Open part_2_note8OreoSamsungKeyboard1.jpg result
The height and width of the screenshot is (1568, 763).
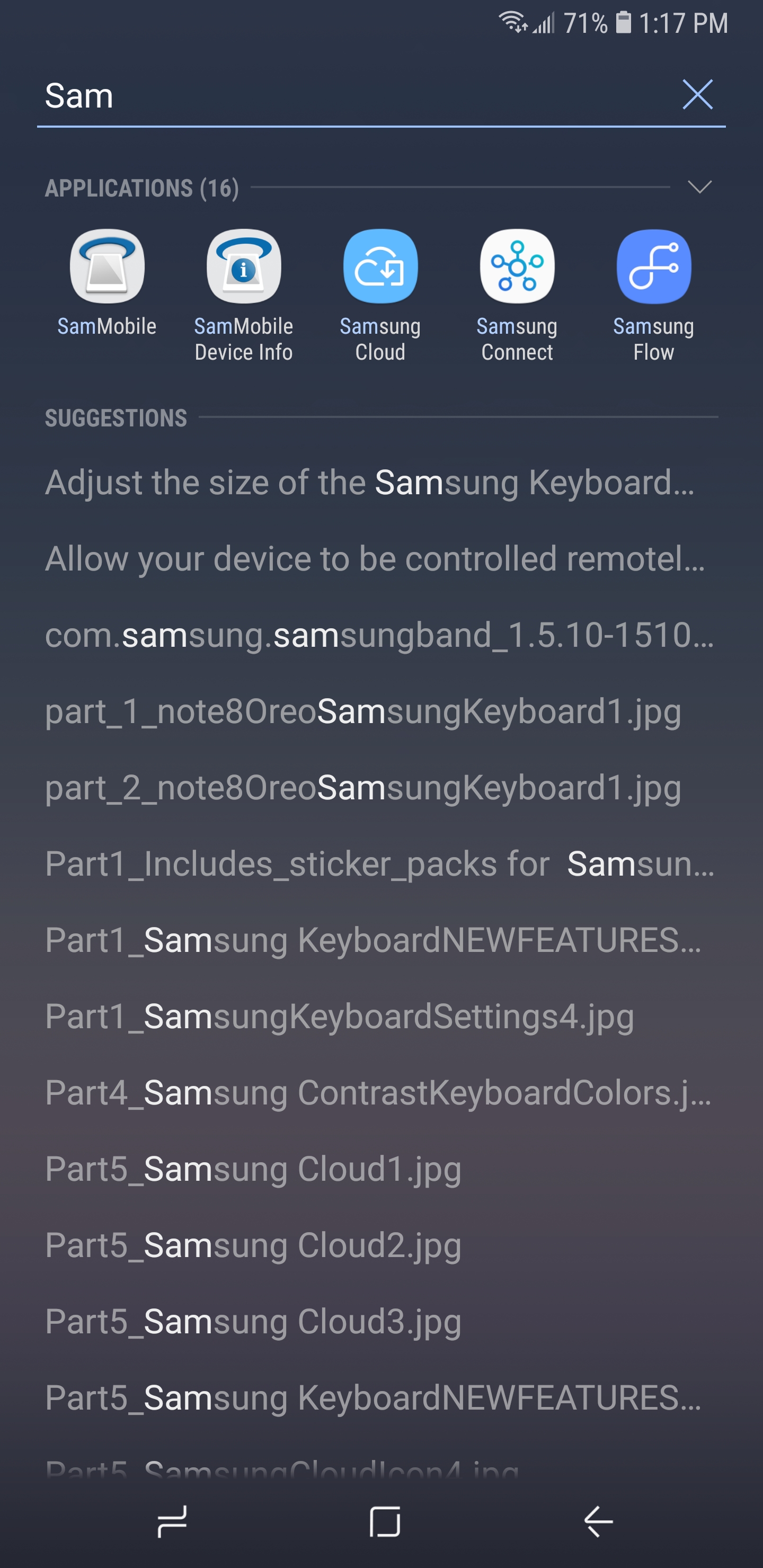pyautogui.click(x=363, y=788)
